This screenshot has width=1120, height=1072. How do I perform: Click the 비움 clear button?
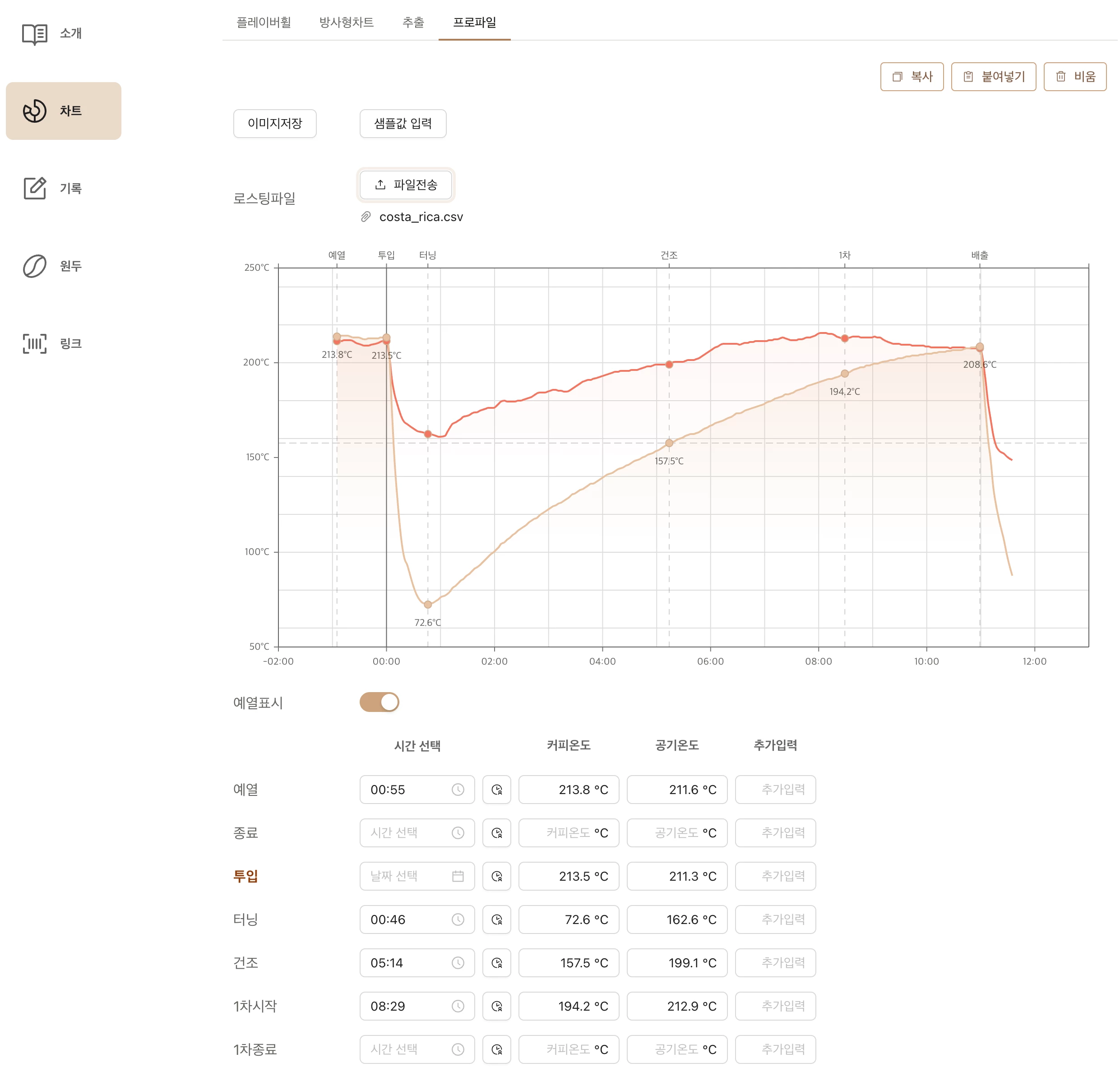(1075, 77)
